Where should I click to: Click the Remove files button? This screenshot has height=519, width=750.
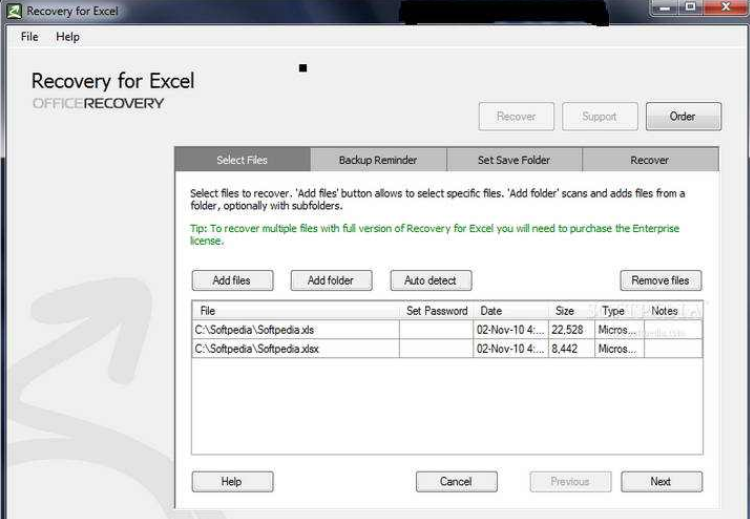click(x=661, y=281)
